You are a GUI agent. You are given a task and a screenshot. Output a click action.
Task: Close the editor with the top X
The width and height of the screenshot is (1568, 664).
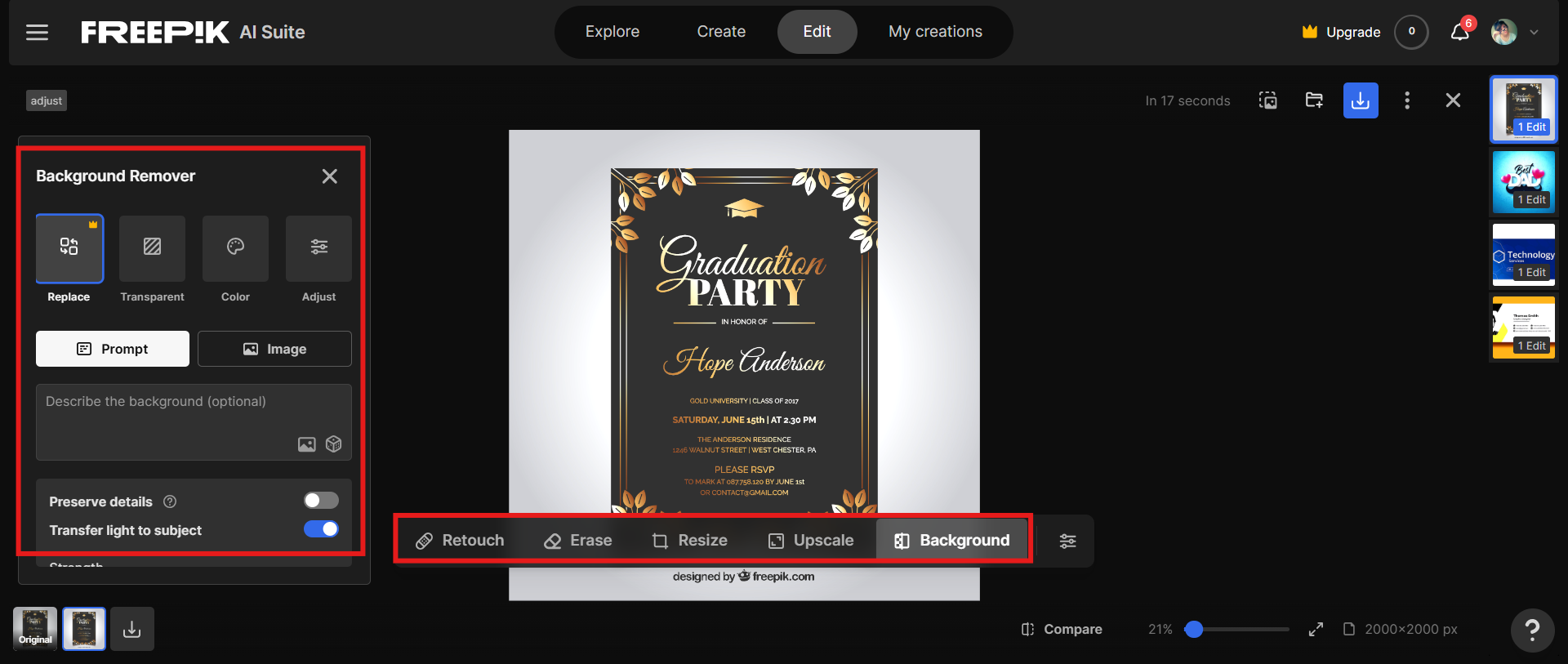click(1453, 100)
